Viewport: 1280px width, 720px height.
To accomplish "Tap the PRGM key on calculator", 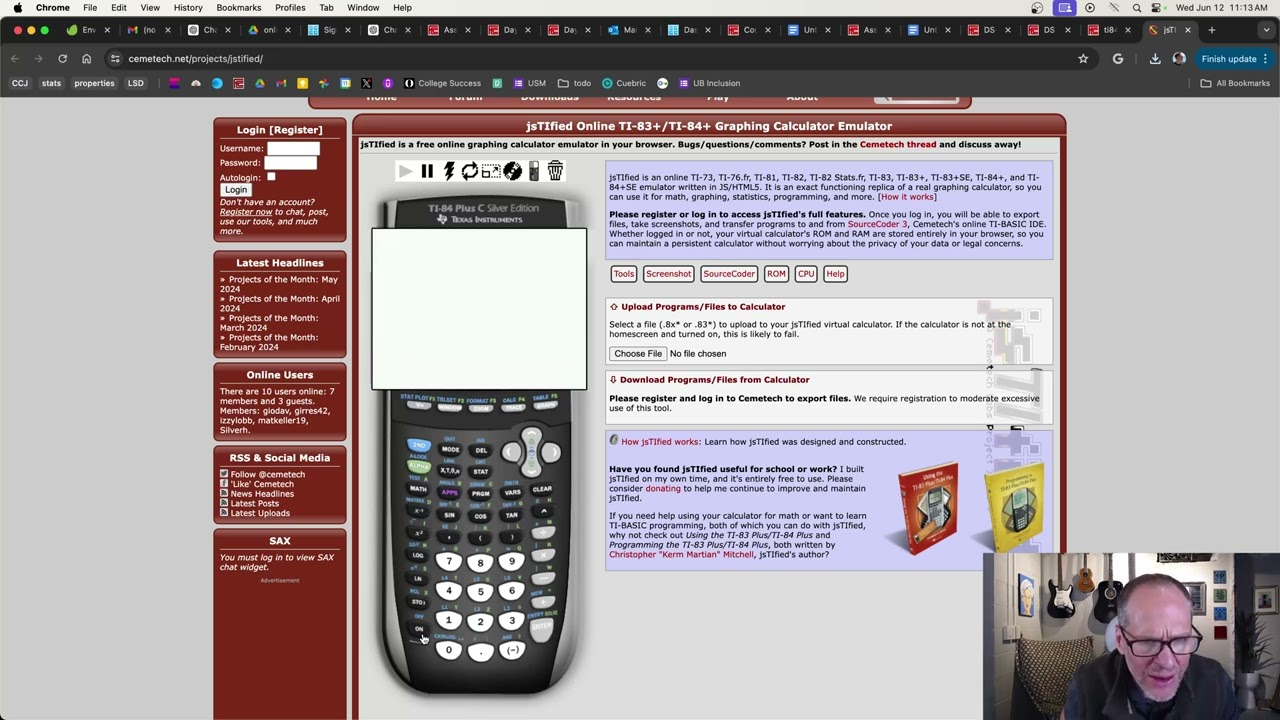I will point(481,494).
